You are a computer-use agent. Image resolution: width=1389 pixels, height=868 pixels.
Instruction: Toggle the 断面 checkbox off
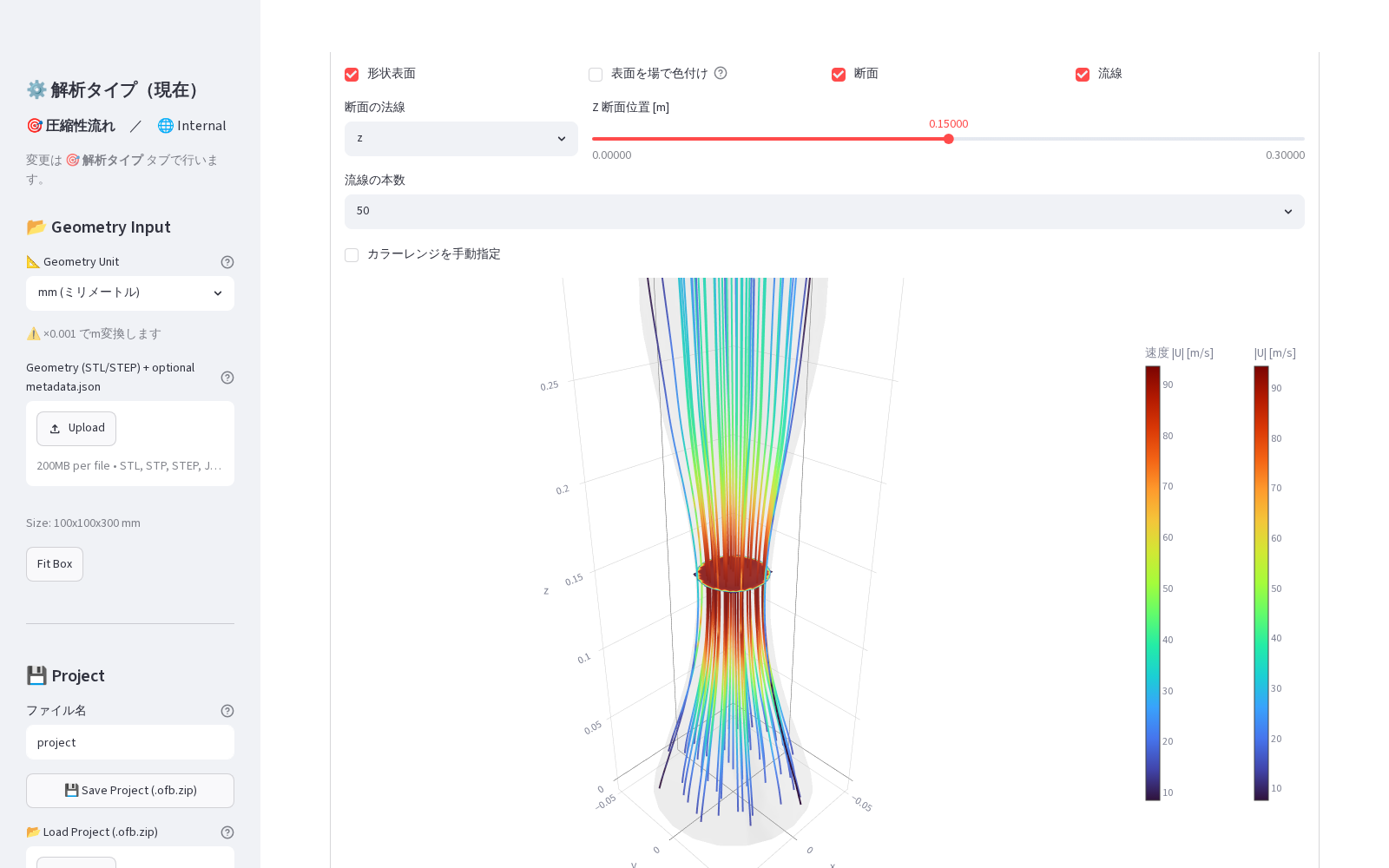pos(839,75)
